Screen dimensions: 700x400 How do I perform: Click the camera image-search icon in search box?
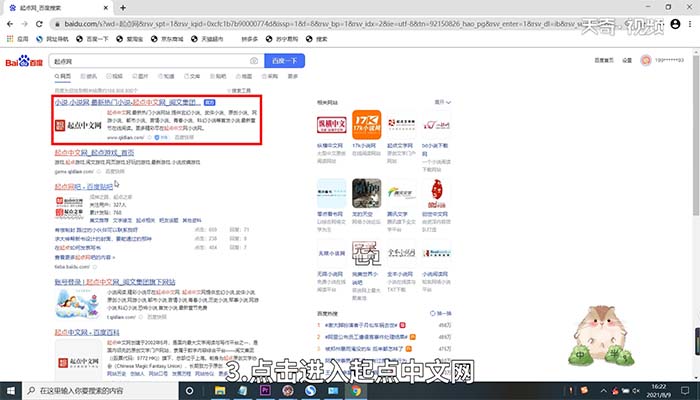pyautogui.click(x=255, y=62)
